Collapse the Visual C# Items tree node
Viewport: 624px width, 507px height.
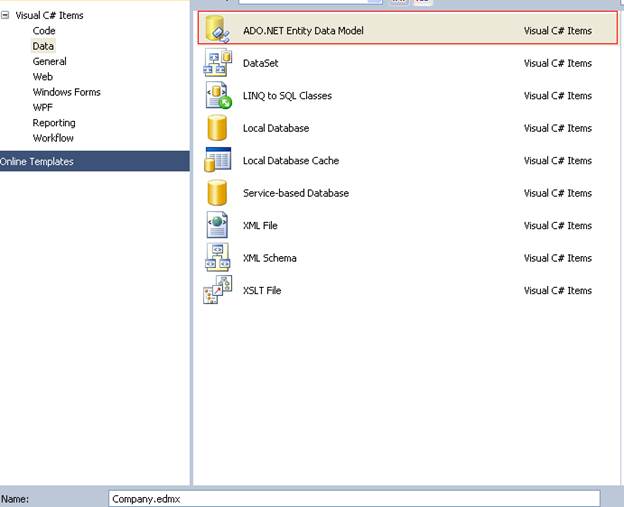(5, 15)
